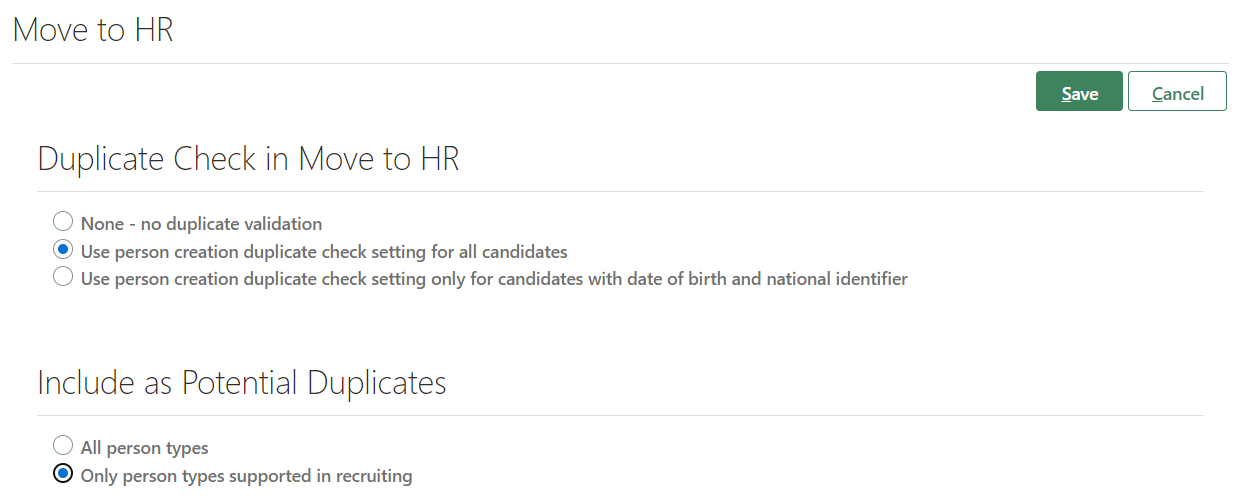Click the 'All person types' label text
Screen dimensions: 1241x496
click(144, 447)
